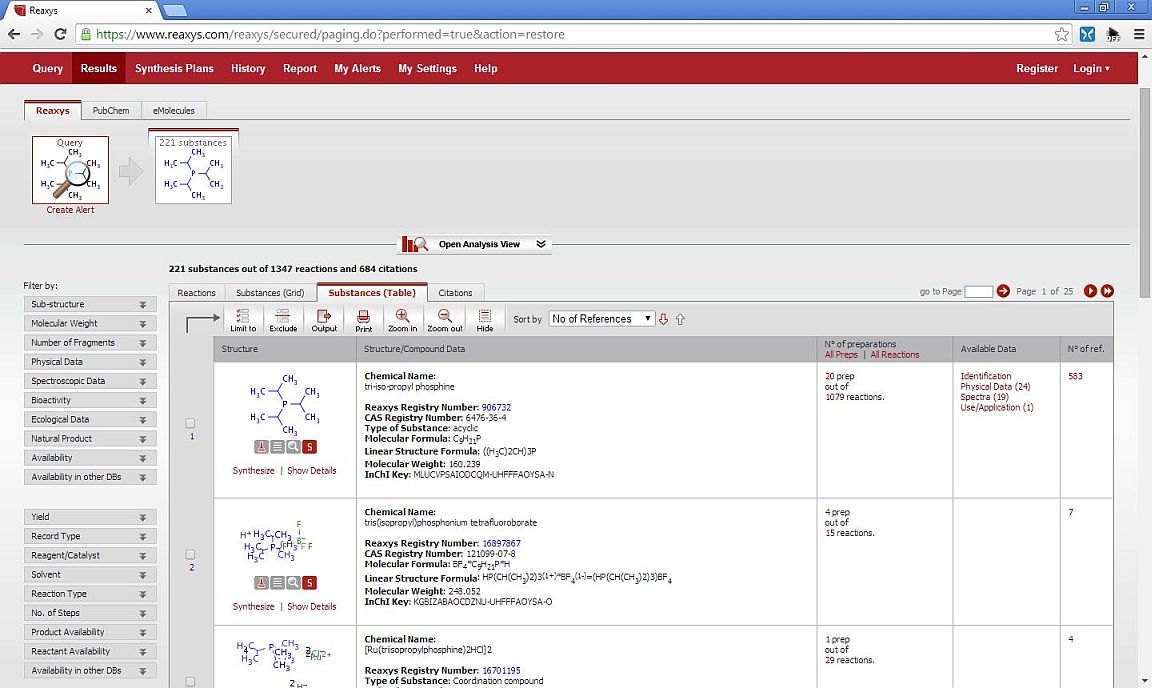The image size is (1152, 688).
Task: Sort ascending with the up arrow
Action: tap(680, 319)
